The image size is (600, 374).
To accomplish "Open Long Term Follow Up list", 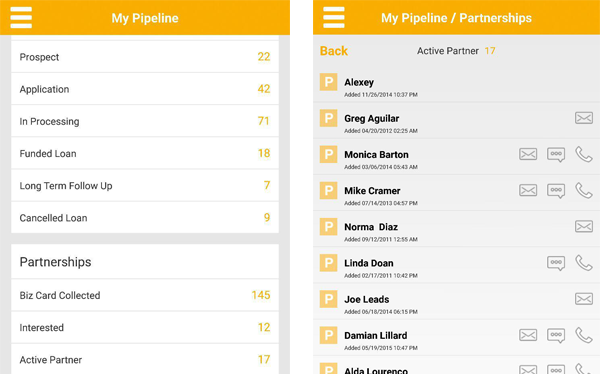I will [x=145, y=185].
